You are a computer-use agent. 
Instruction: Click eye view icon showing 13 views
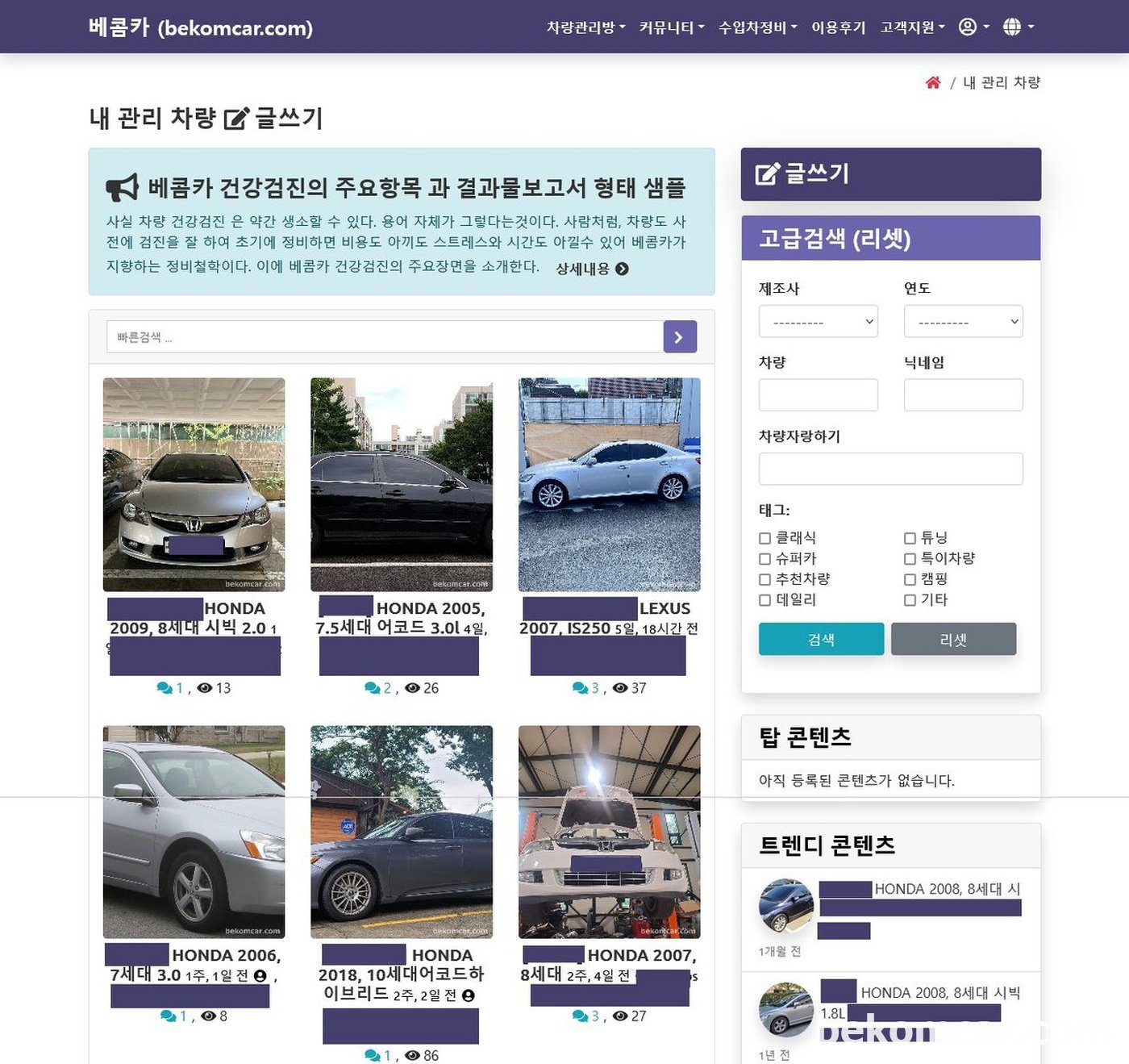[x=205, y=688]
